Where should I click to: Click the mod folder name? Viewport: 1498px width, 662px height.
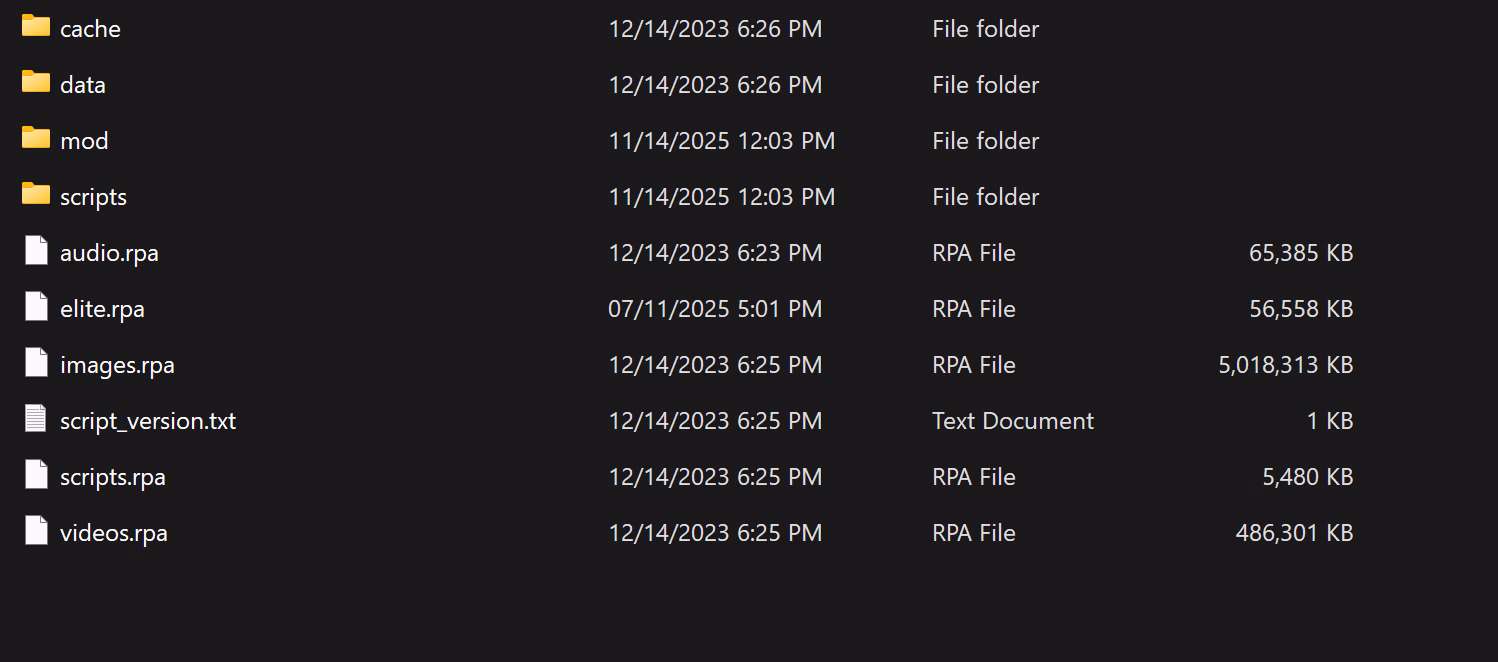(x=84, y=141)
